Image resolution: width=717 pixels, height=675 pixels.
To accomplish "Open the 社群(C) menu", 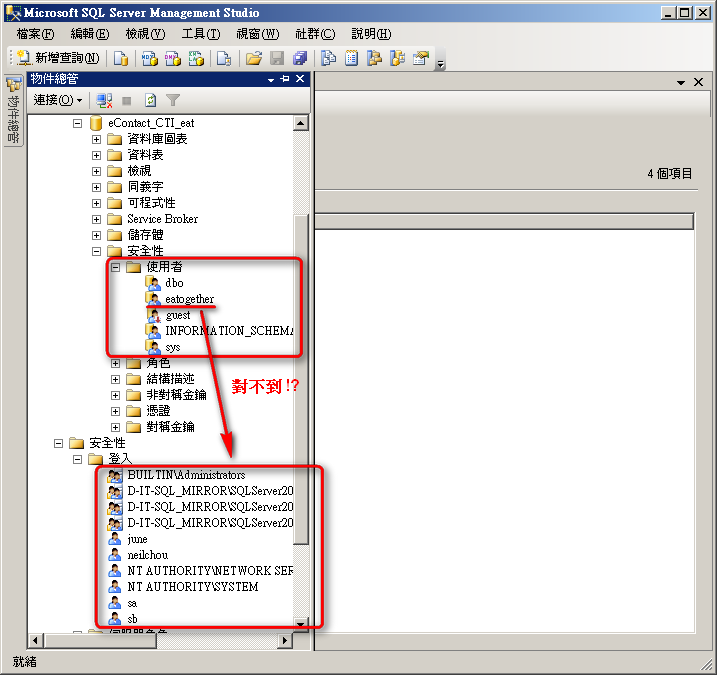I will coord(315,34).
